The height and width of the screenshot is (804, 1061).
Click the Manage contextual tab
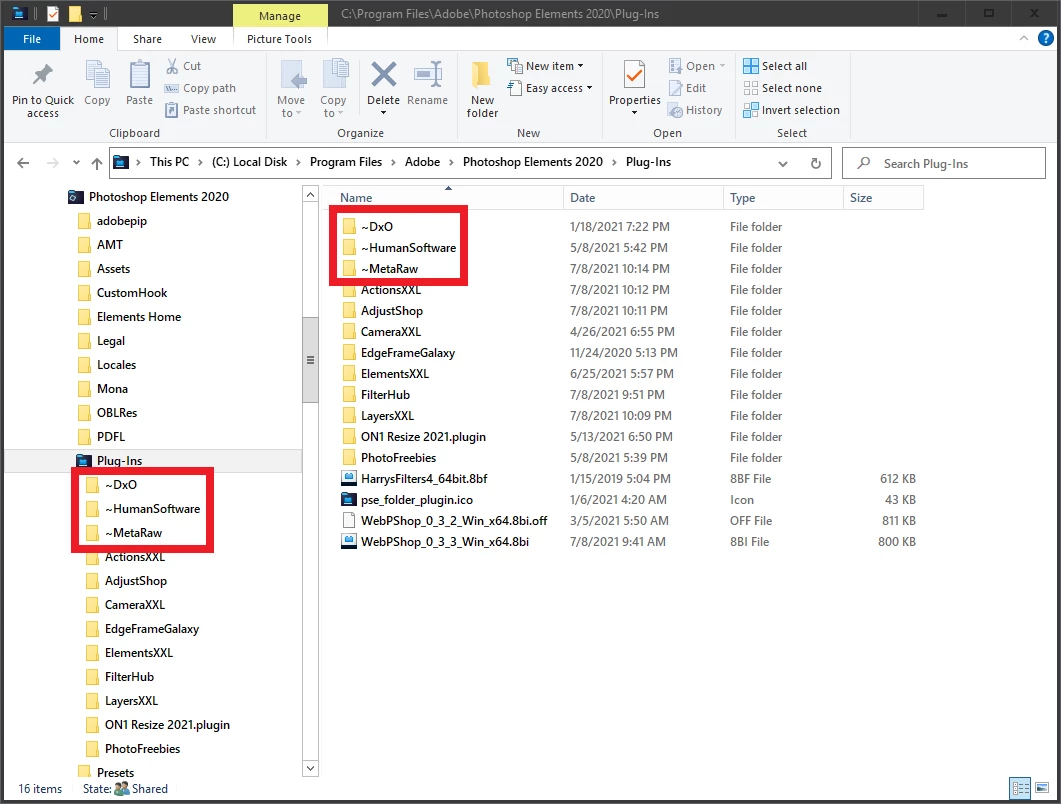279,16
